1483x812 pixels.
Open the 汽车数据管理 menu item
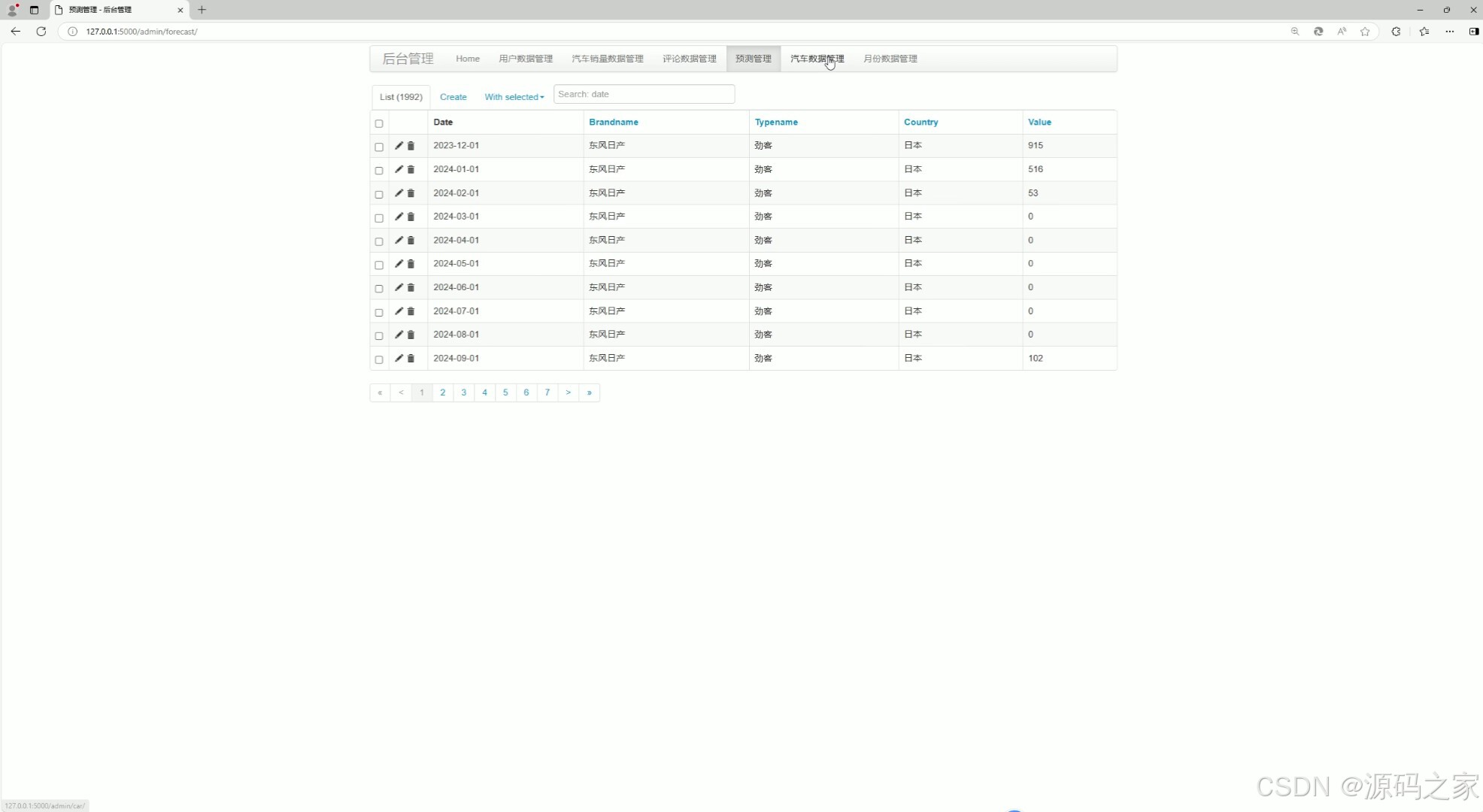point(817,59)
